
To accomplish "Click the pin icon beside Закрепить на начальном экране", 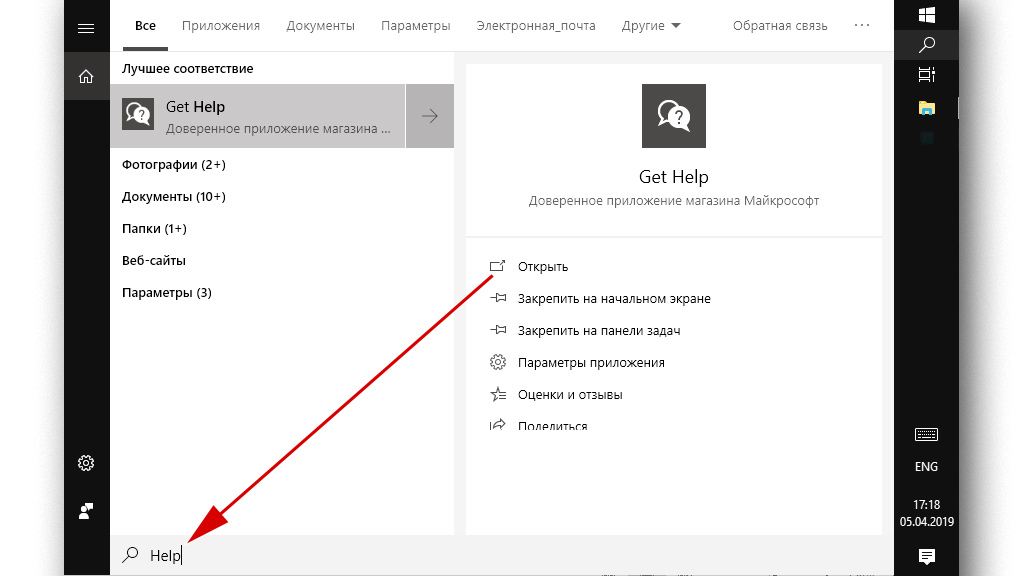I will tap(498, 298).
